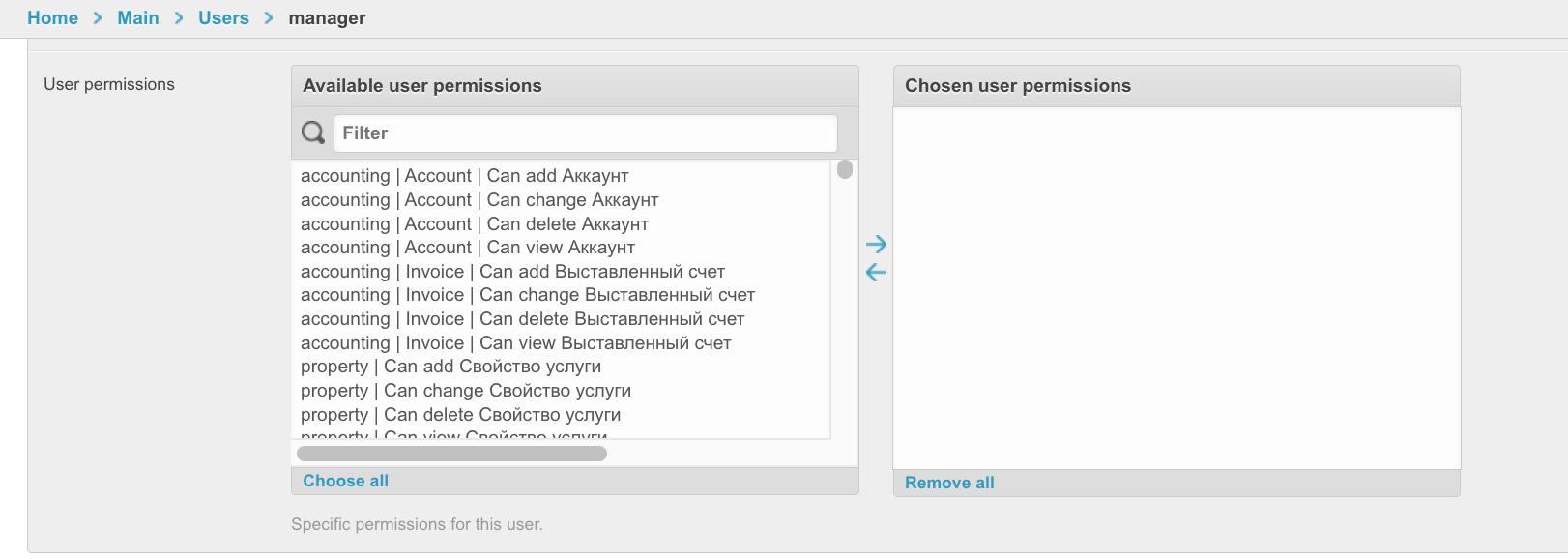Viewport: 1568px width, 559px height.
Task: Click the right arrow to choose permission
Action: tap(876, 244)
